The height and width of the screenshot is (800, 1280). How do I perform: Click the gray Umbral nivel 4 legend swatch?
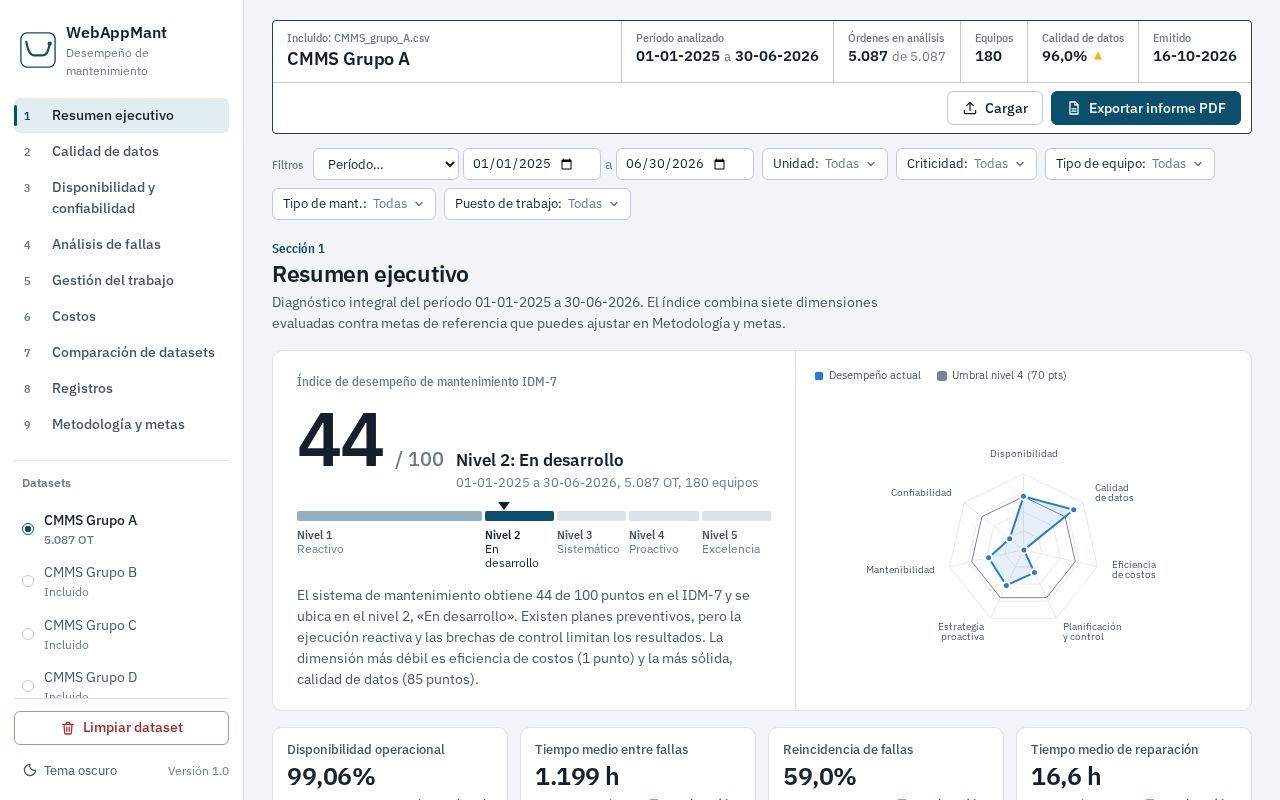click(942, 376)
